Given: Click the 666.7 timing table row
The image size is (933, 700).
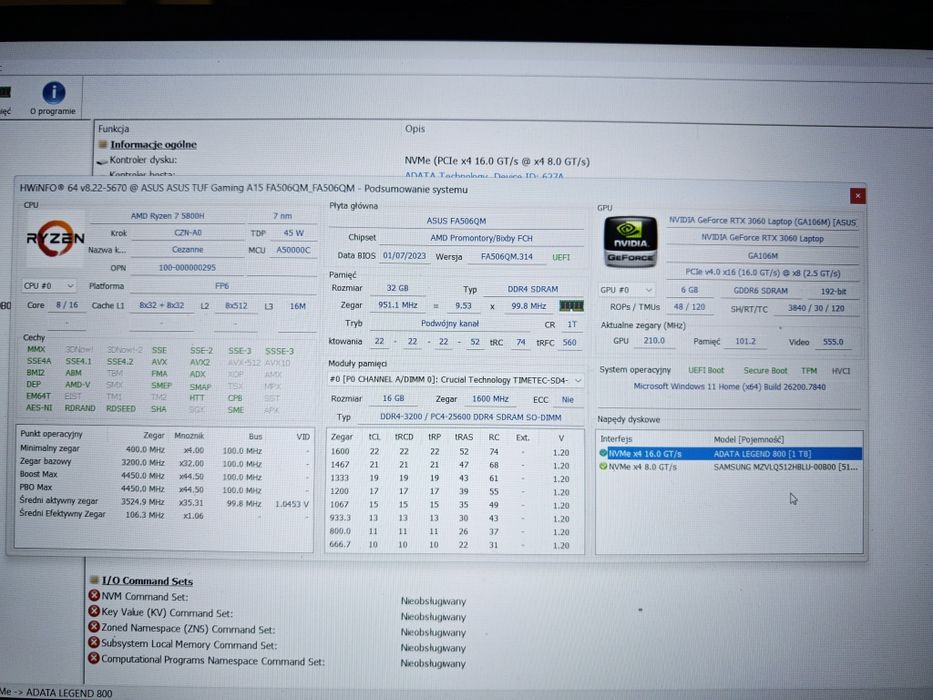Looking at the screenshot, I should coord(455,545).
